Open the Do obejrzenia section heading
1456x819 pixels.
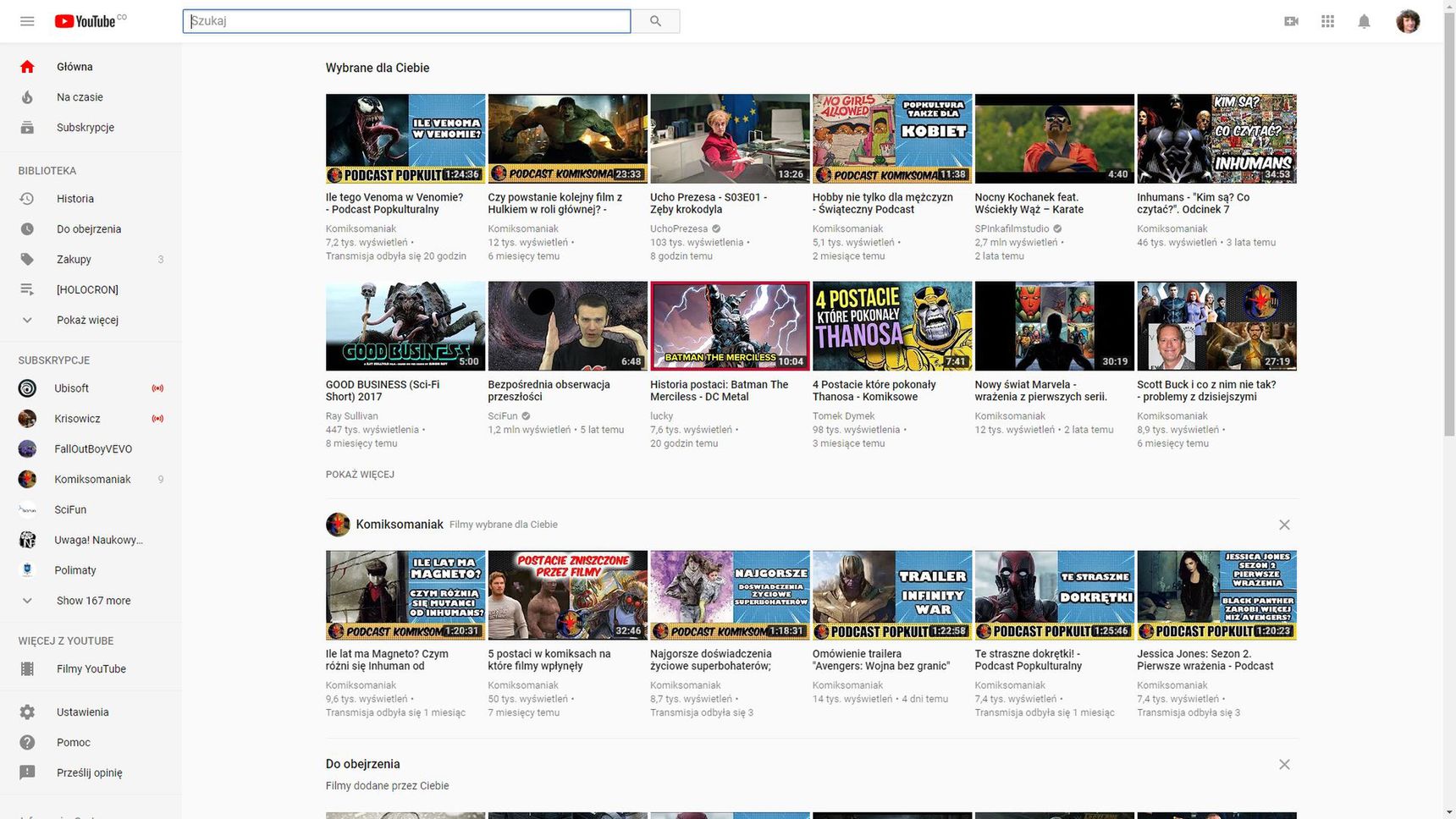tap(362, 764)
